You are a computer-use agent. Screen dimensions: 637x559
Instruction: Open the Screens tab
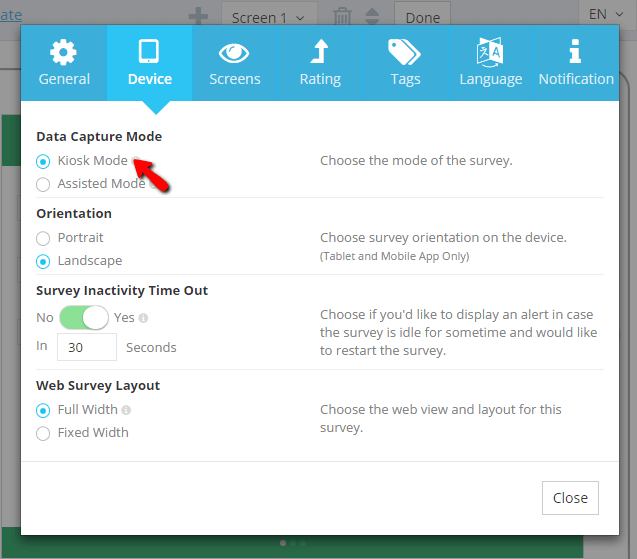click(235, 63)
